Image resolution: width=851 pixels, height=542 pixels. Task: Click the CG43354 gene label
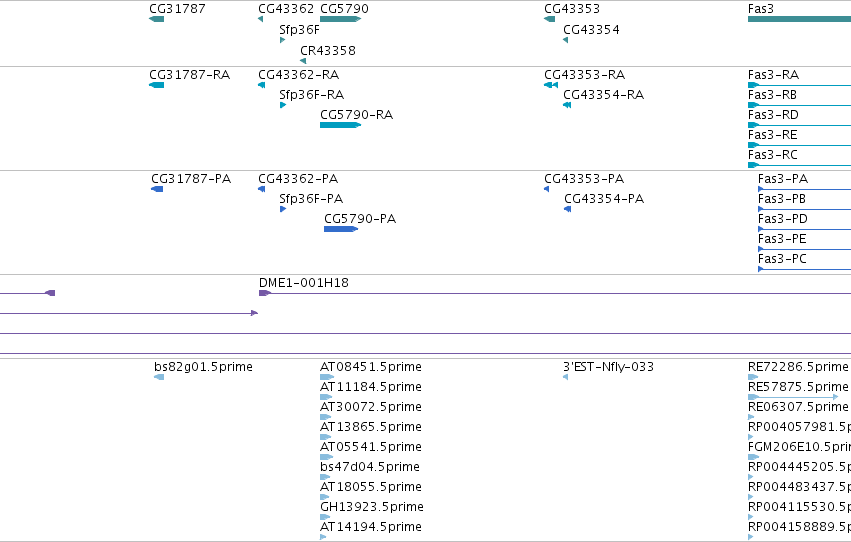tap(591, 30)
